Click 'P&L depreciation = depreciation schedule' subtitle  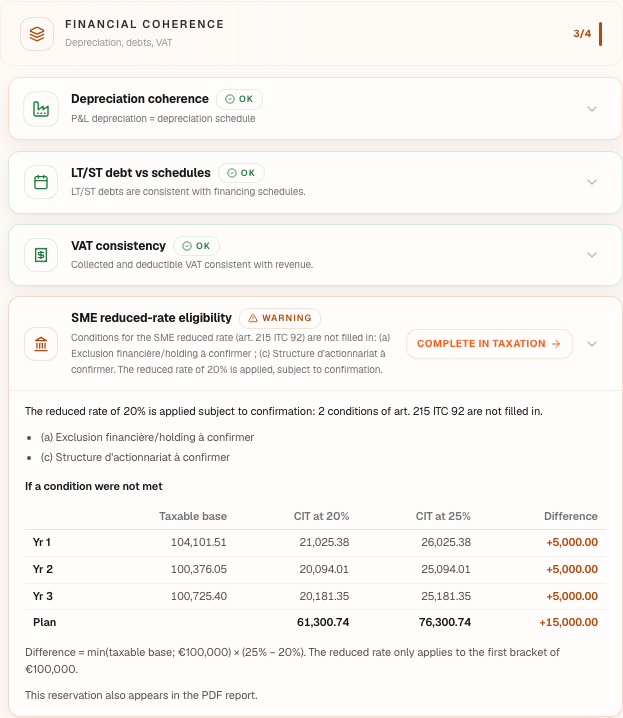pos(163,119)
